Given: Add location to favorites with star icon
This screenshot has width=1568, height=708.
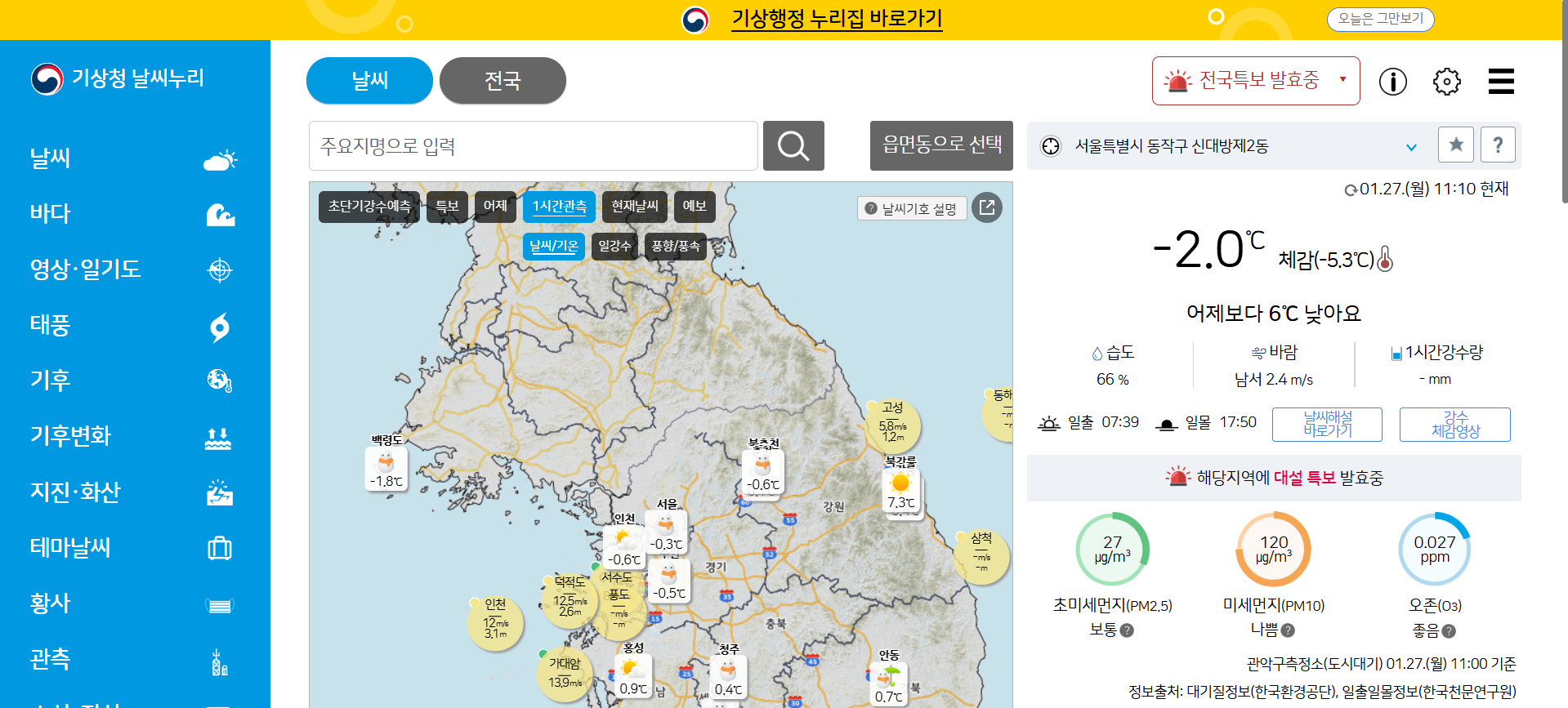Looking at the screenshot, I should [1456, 145].
